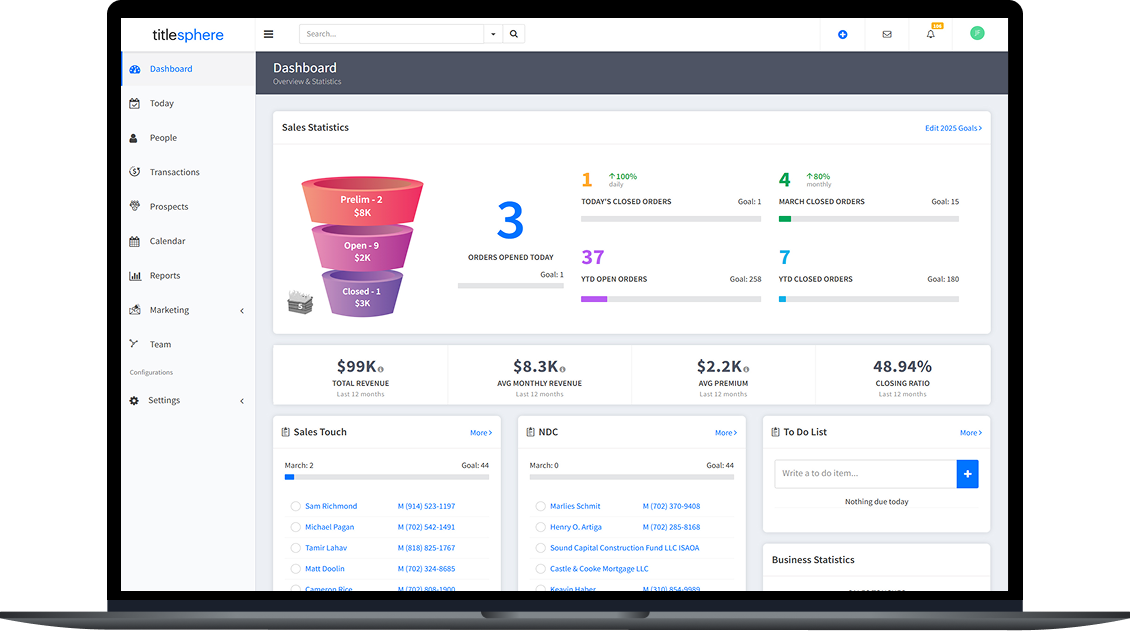The width and height of the screenshot is (1130, 631).
Task: Click More in the To Do List panel
Action: (971, 433)
